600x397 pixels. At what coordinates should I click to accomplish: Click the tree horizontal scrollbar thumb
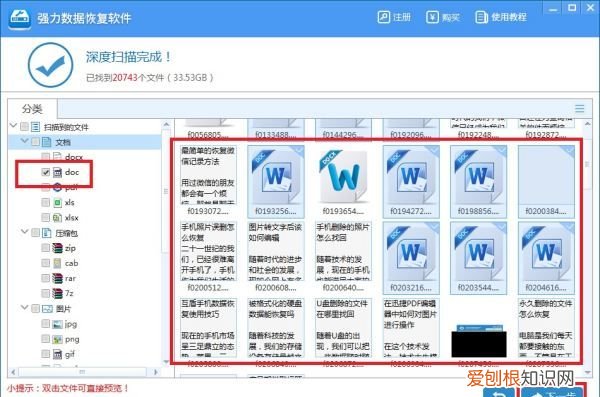(x=82, y=372)
